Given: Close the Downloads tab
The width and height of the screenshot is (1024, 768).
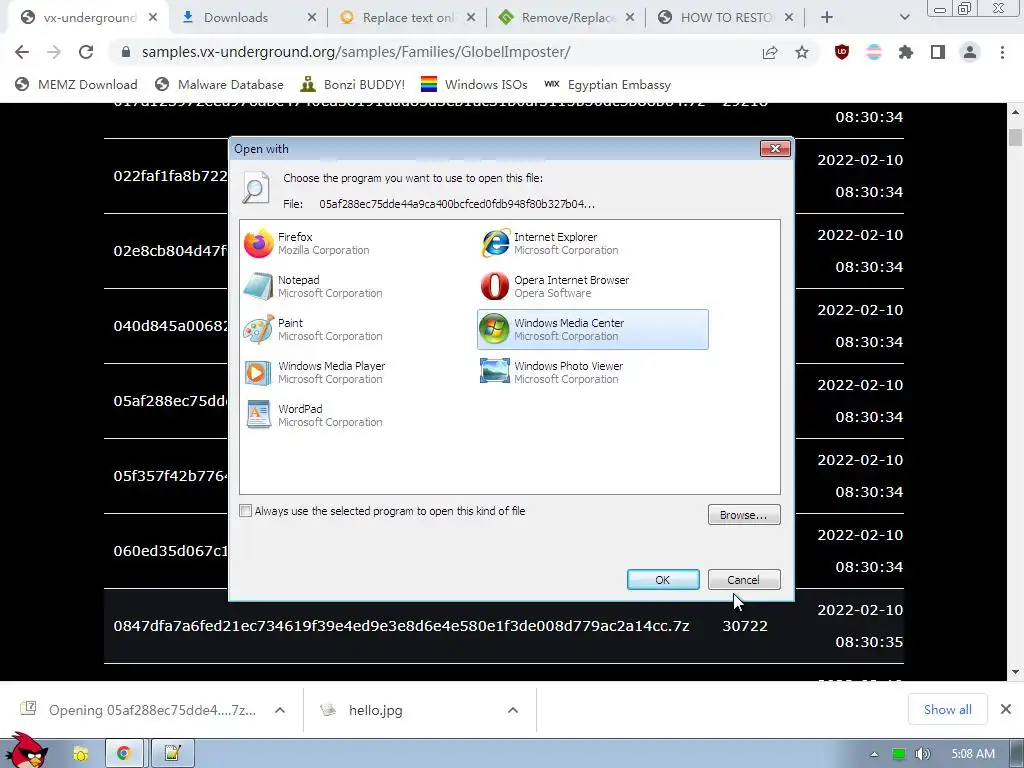Looking at the screenshot, I should point(312,18).
